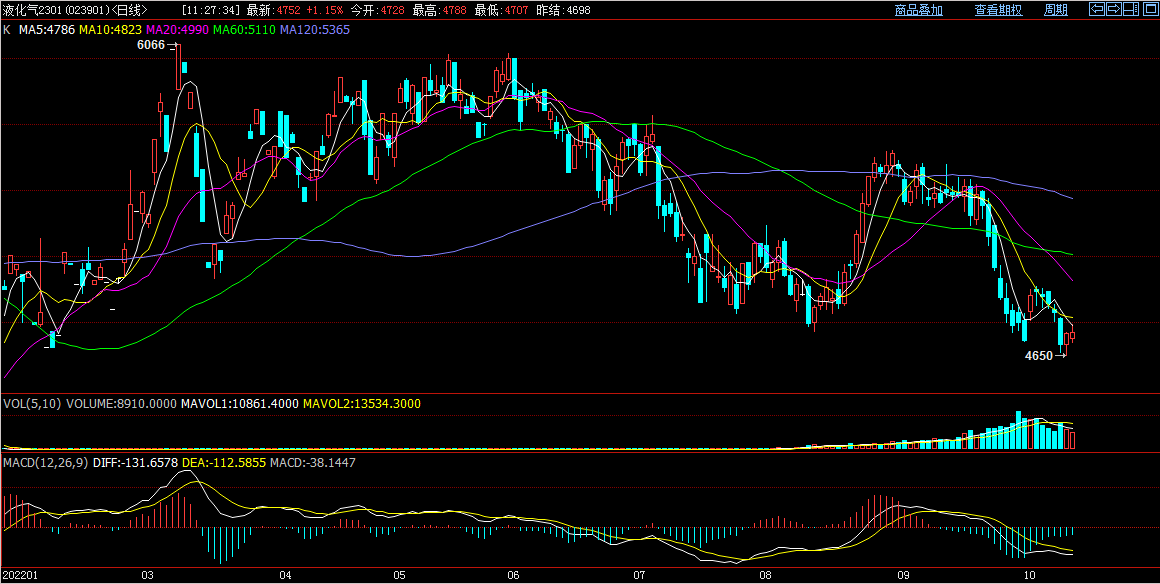Open the 商品叠加 link
This screenshot has width=1160, height=584.
coord(918,10)
